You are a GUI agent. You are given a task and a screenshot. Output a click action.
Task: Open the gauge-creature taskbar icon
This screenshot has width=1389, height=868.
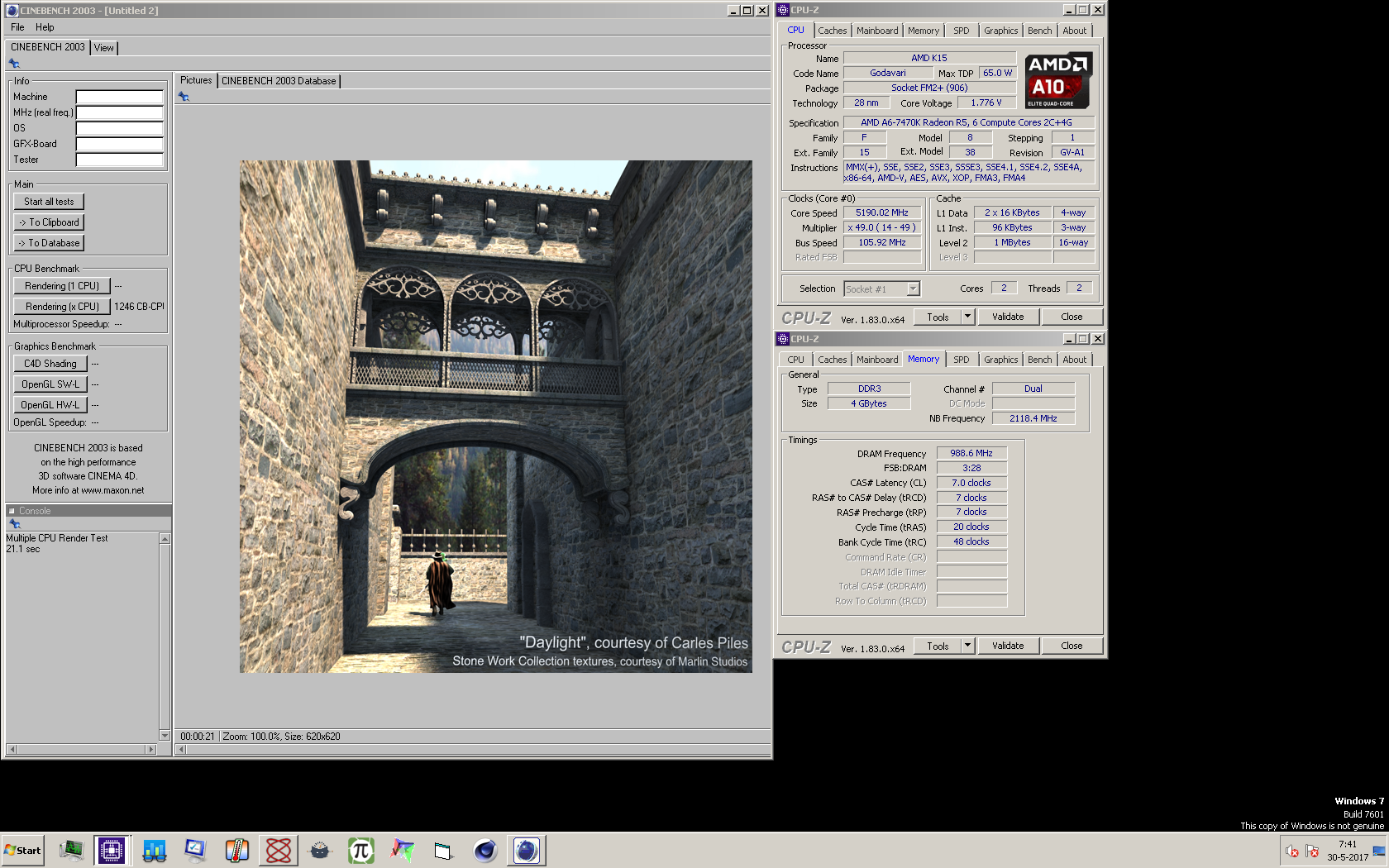(319, 850)
